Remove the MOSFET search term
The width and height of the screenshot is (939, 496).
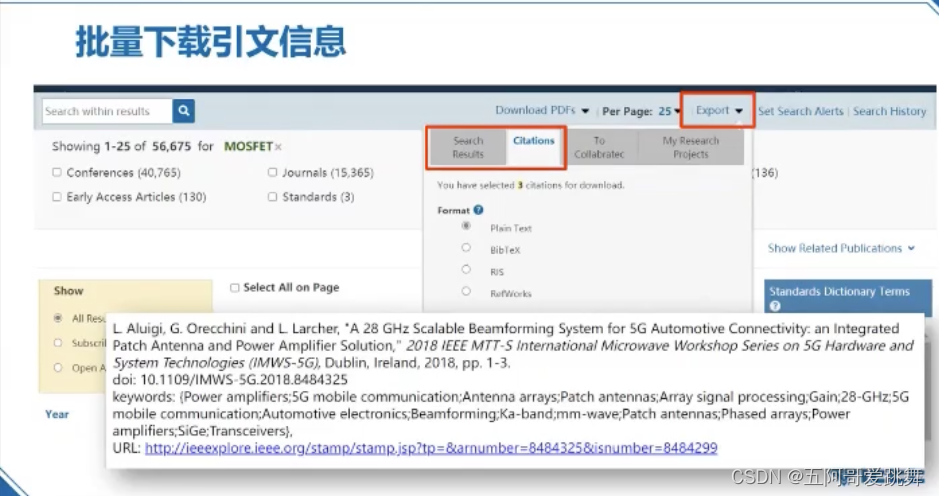(x=278, y=147)
